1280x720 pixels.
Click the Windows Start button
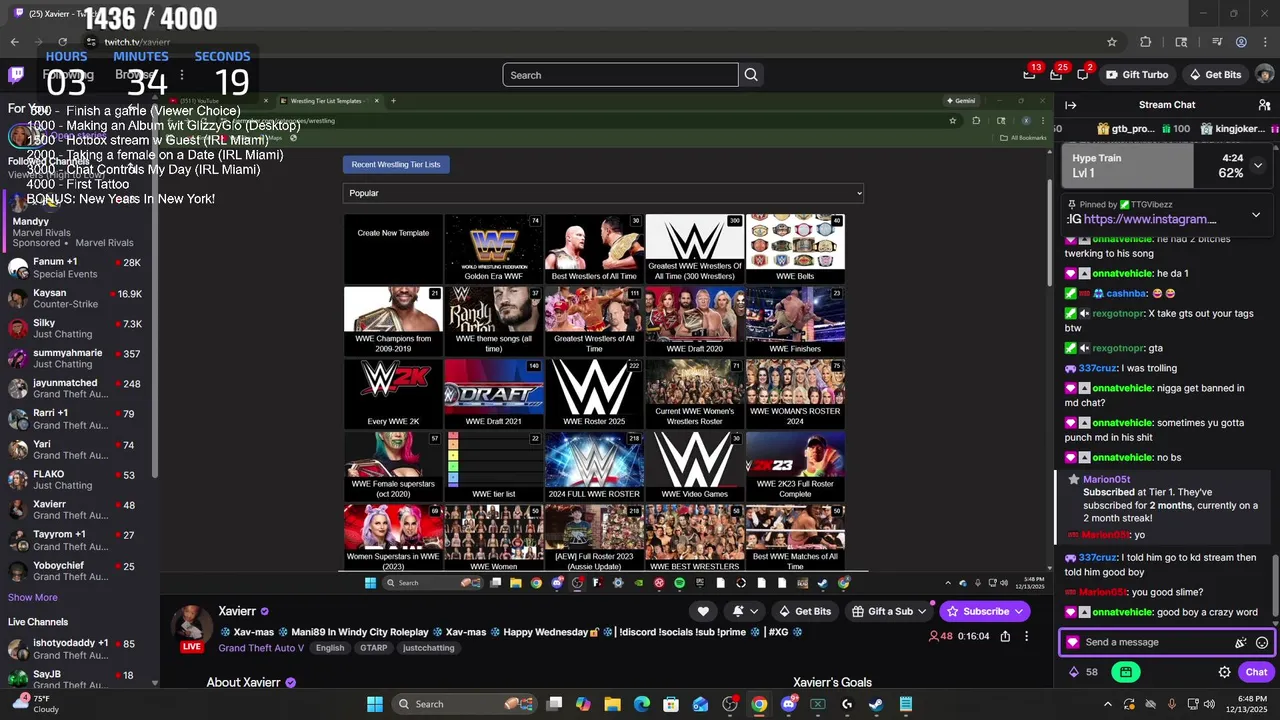tap(374, 704)
